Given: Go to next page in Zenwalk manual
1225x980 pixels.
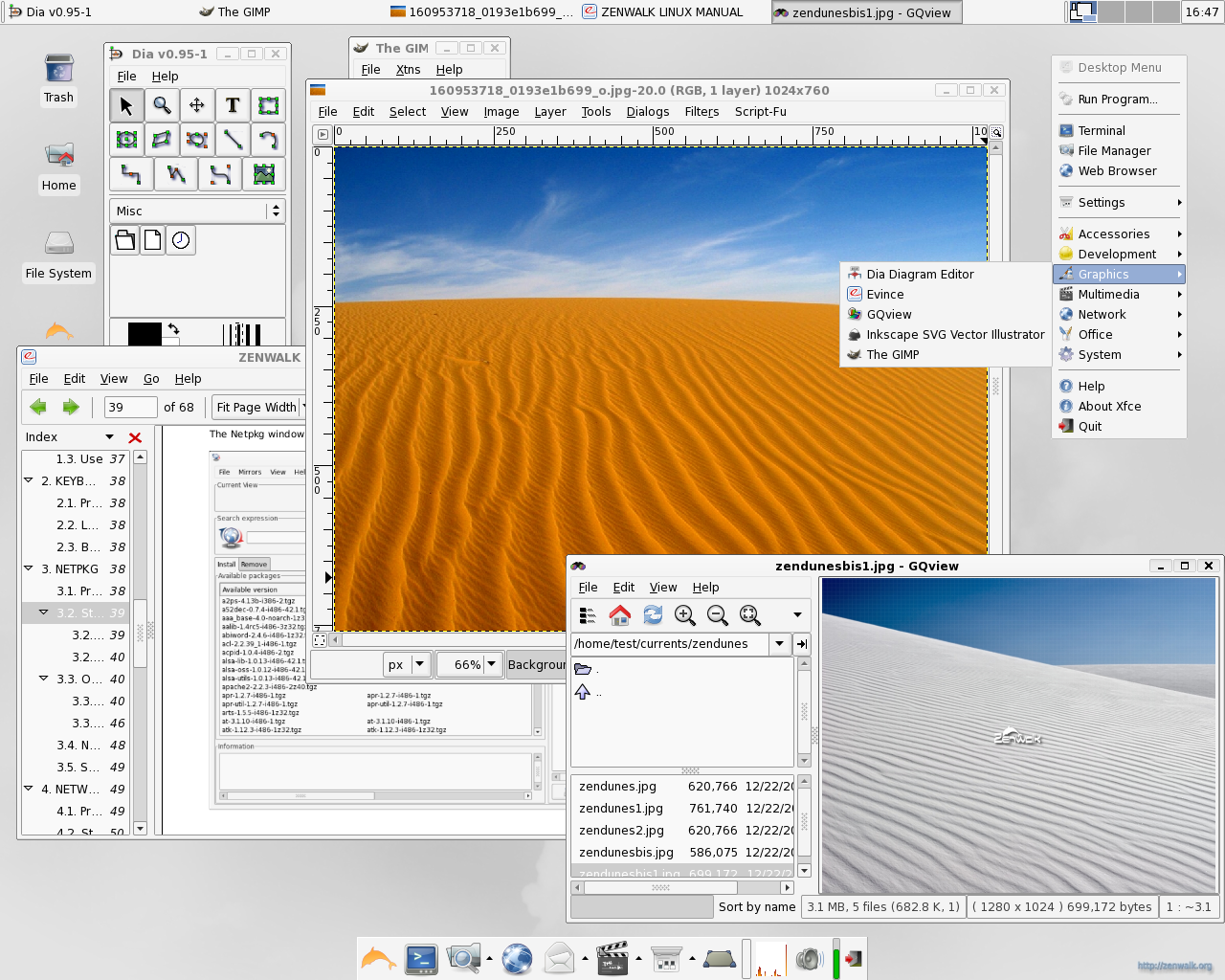Looking at the screenshot, I should [x=71, y=407].
